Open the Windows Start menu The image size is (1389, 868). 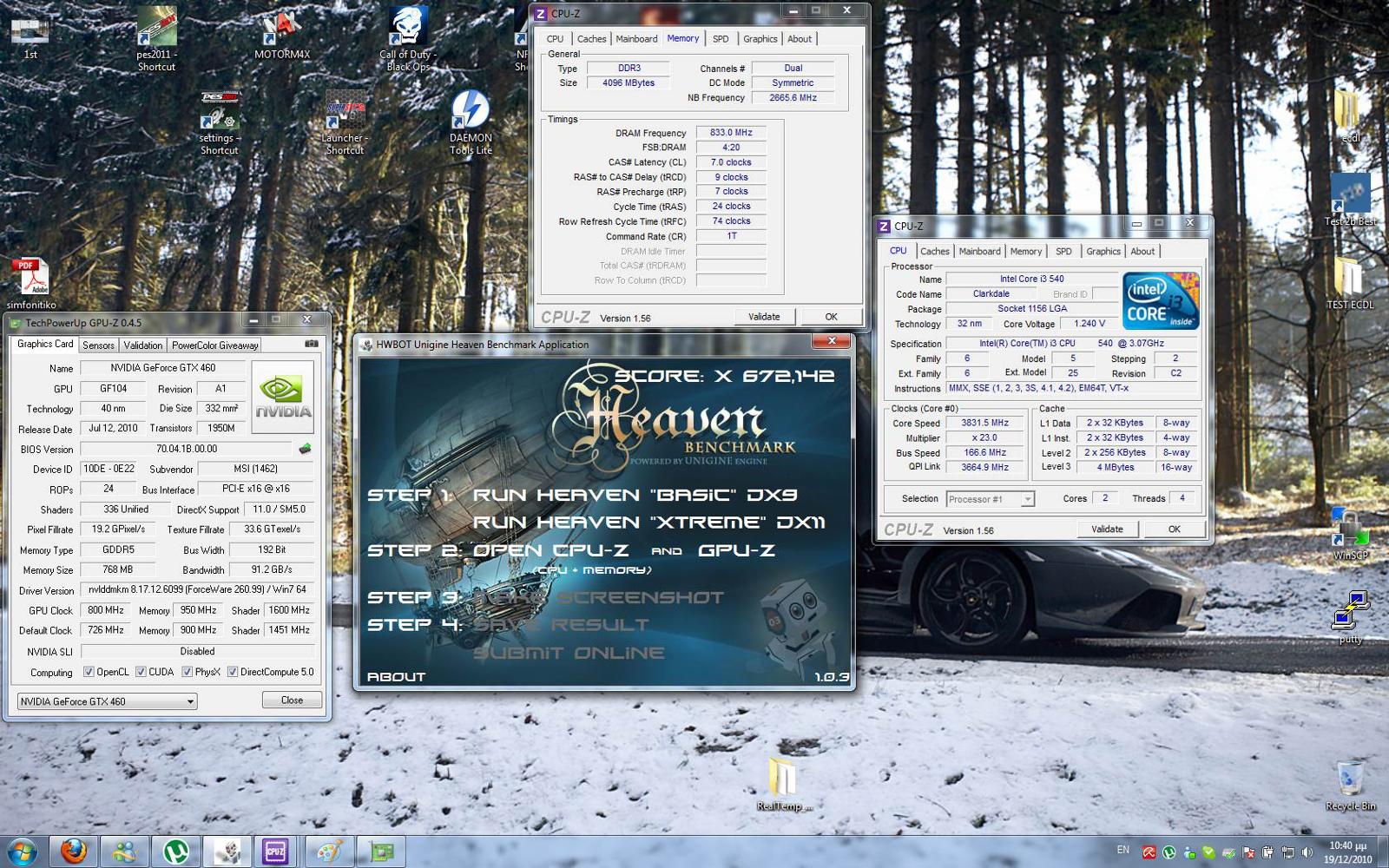pyautogui.click(x=22, y=852)
